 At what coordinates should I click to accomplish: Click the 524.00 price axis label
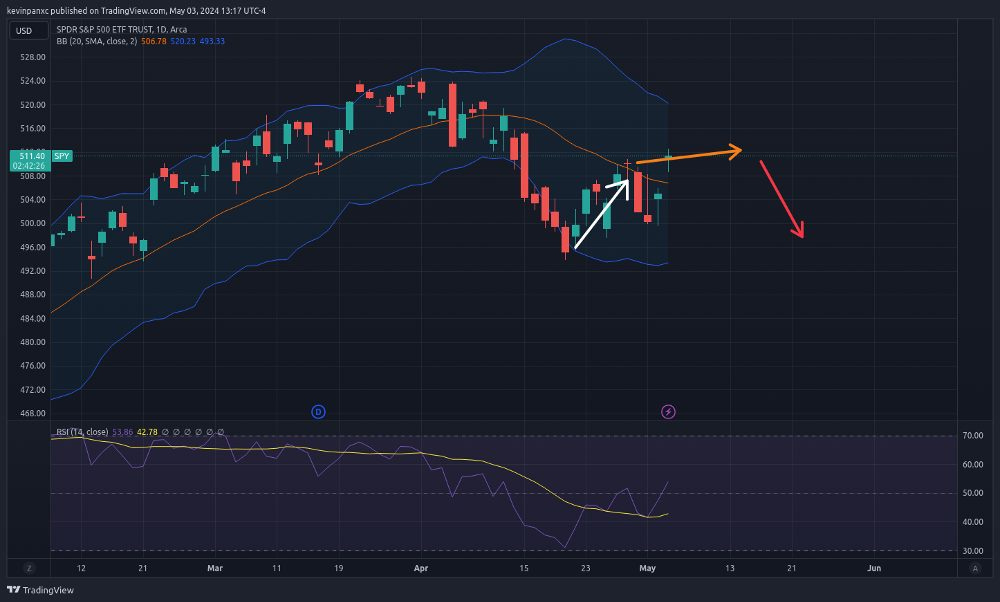tap(33, 80)
